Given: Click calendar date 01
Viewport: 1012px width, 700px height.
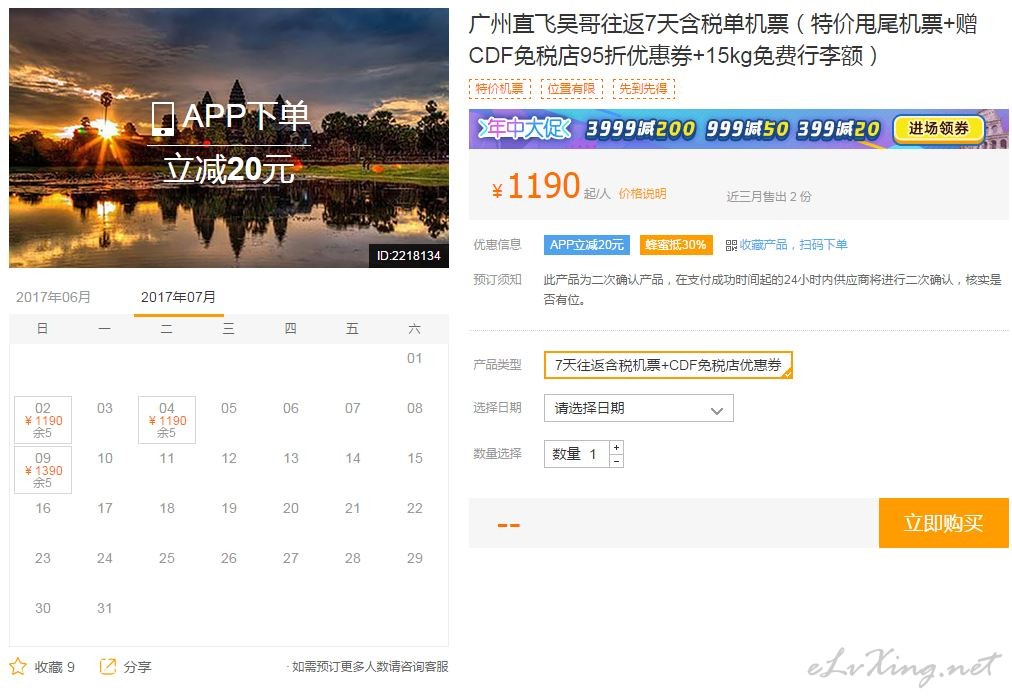Looking at the screenshot, I should click(x=415, y=358).
